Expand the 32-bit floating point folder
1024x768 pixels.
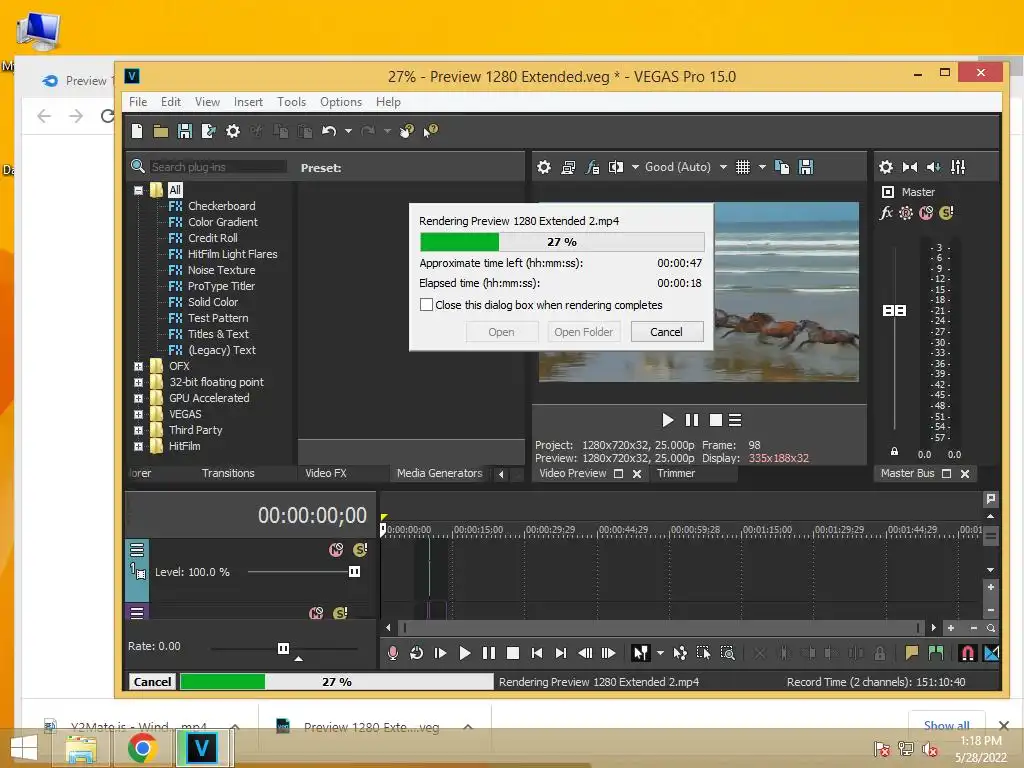point(138,383)
